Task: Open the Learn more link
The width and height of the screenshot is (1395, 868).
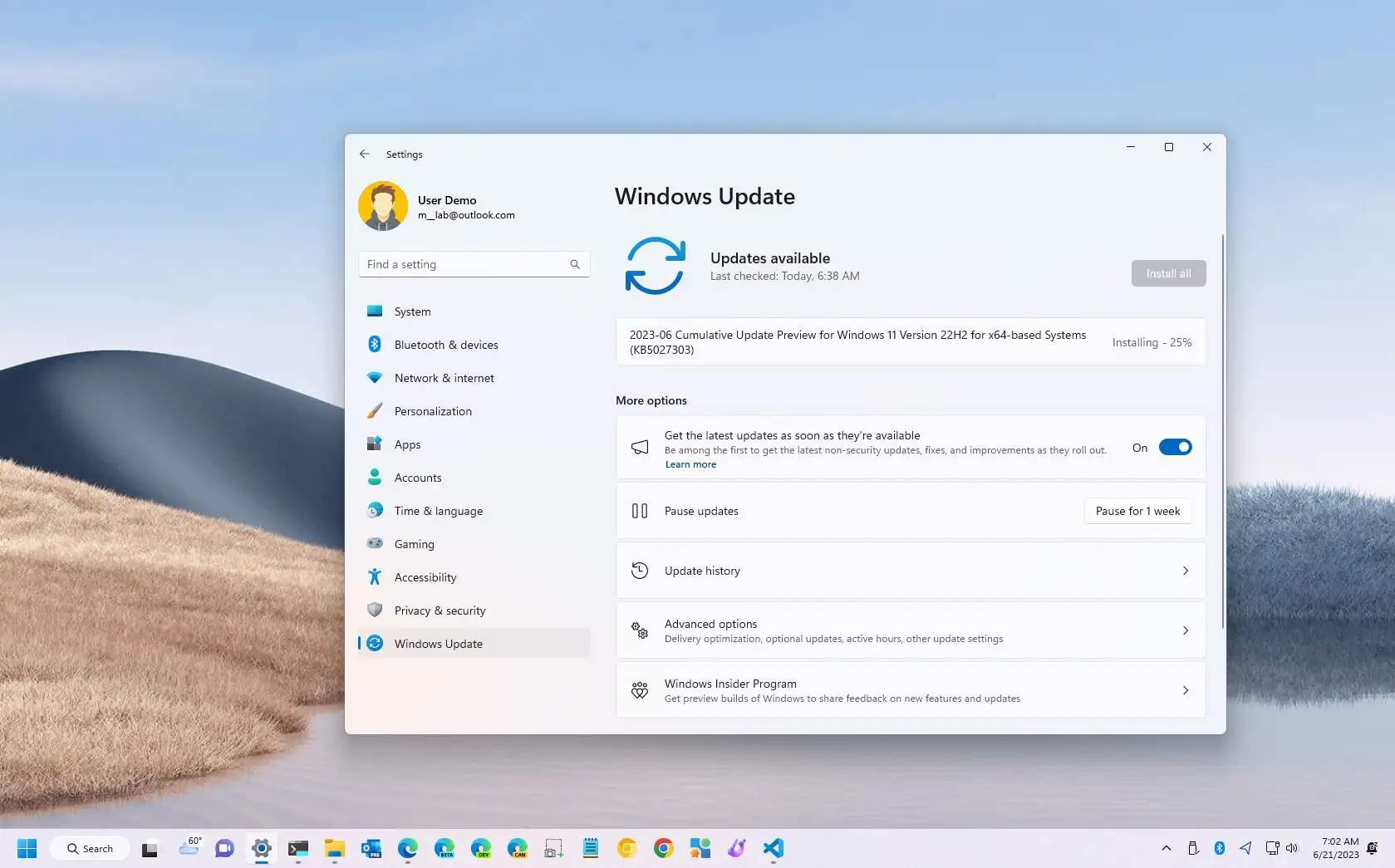Action: pos(690,464)
